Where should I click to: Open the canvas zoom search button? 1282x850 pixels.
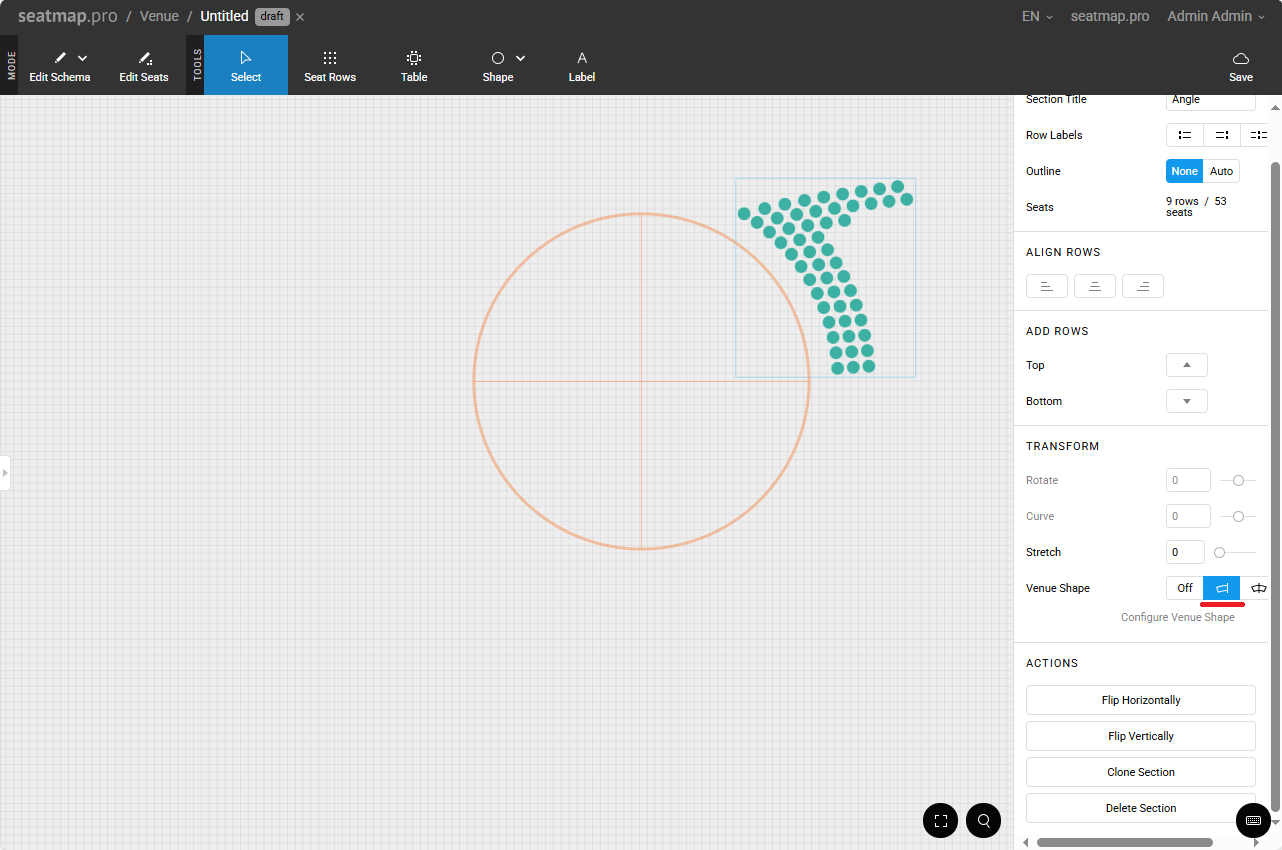pos(984,821)
